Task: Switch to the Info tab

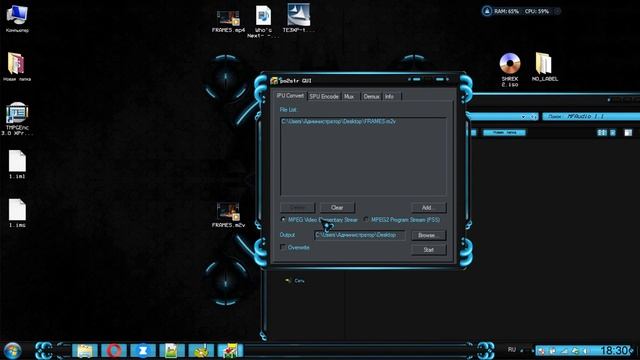Action: pos(390,96)
